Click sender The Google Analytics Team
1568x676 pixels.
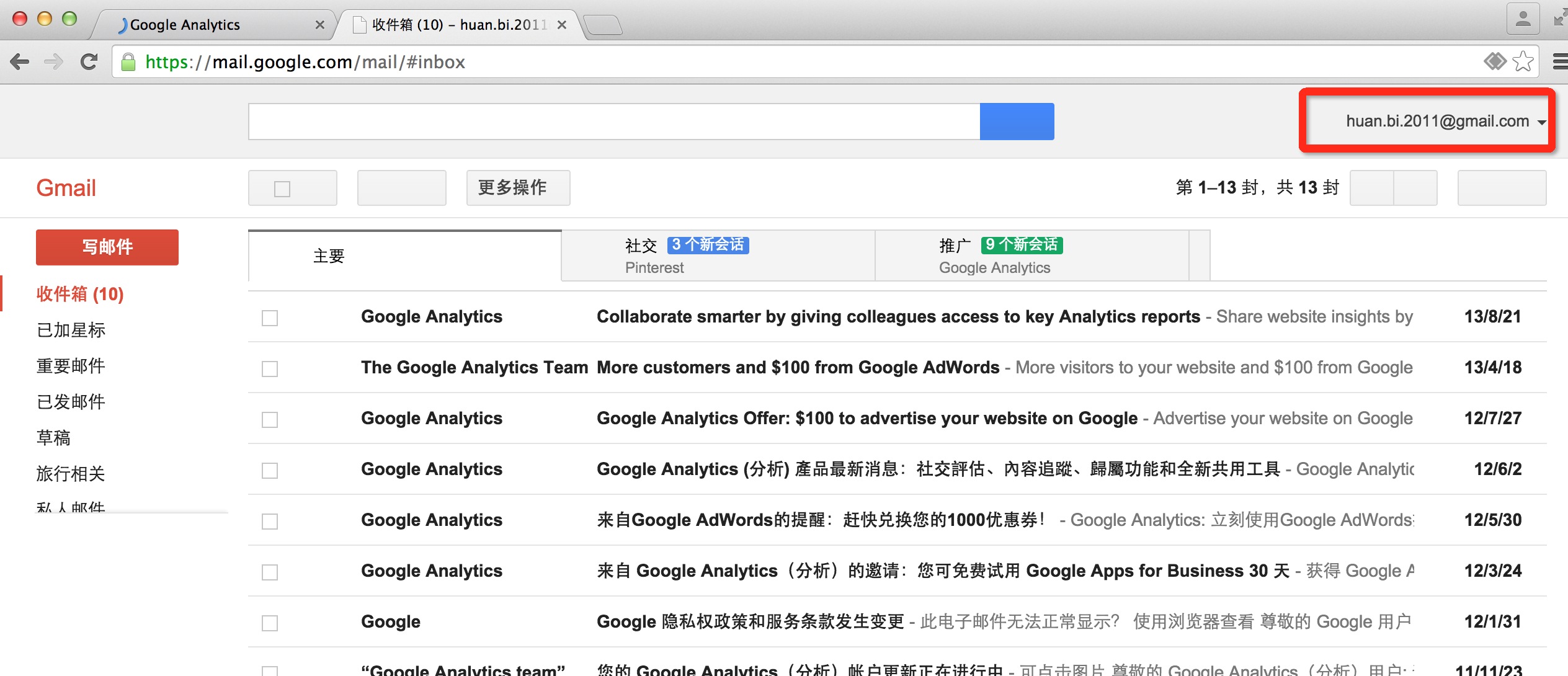point(474,368)
